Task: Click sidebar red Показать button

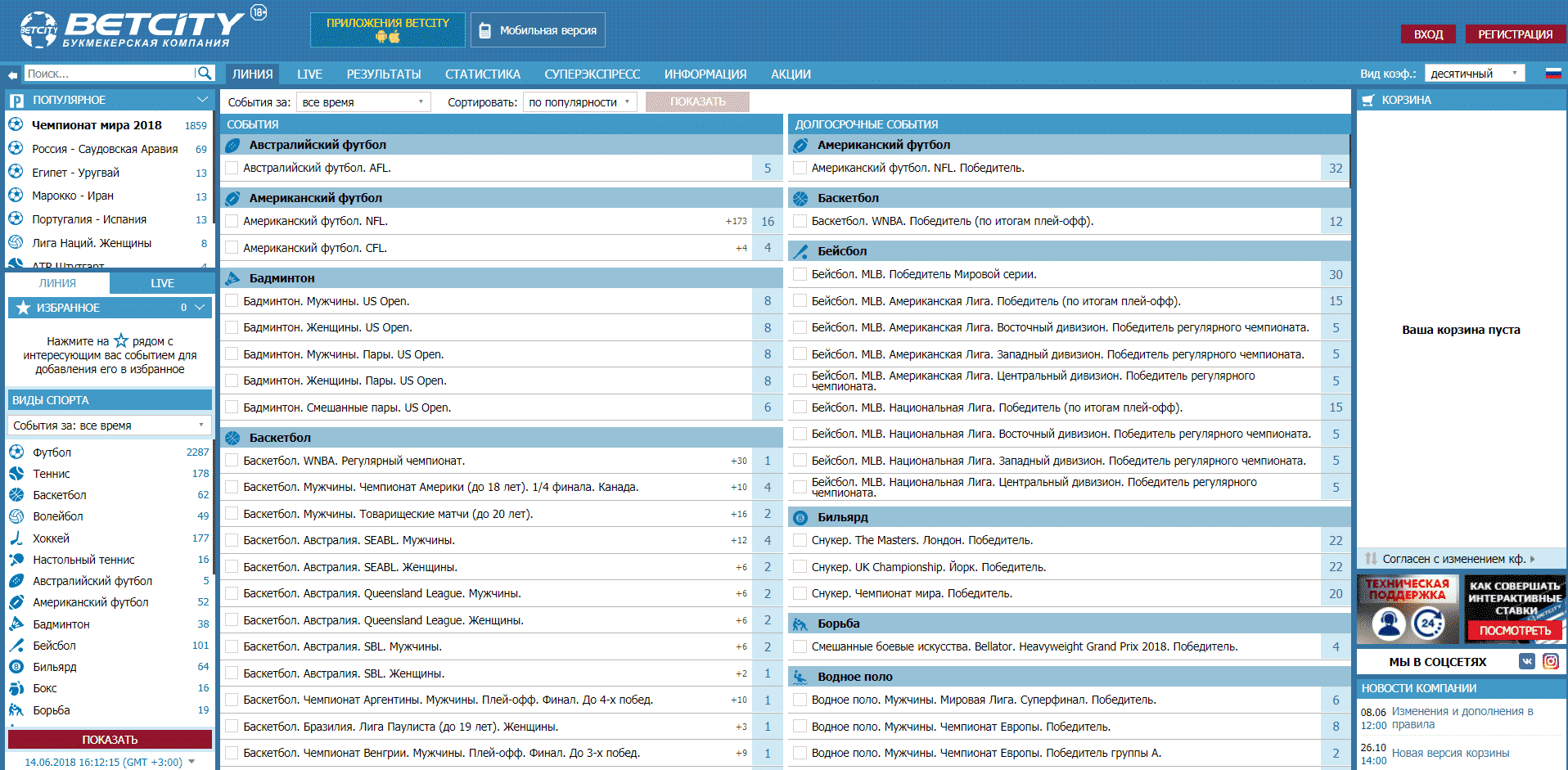Action: tap(110, 740)
